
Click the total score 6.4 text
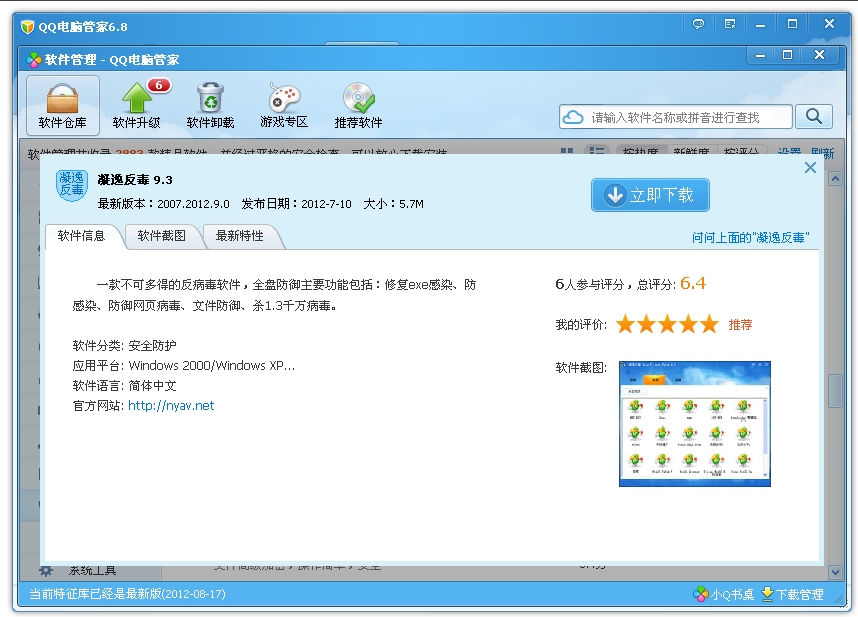tap(693, 283)
